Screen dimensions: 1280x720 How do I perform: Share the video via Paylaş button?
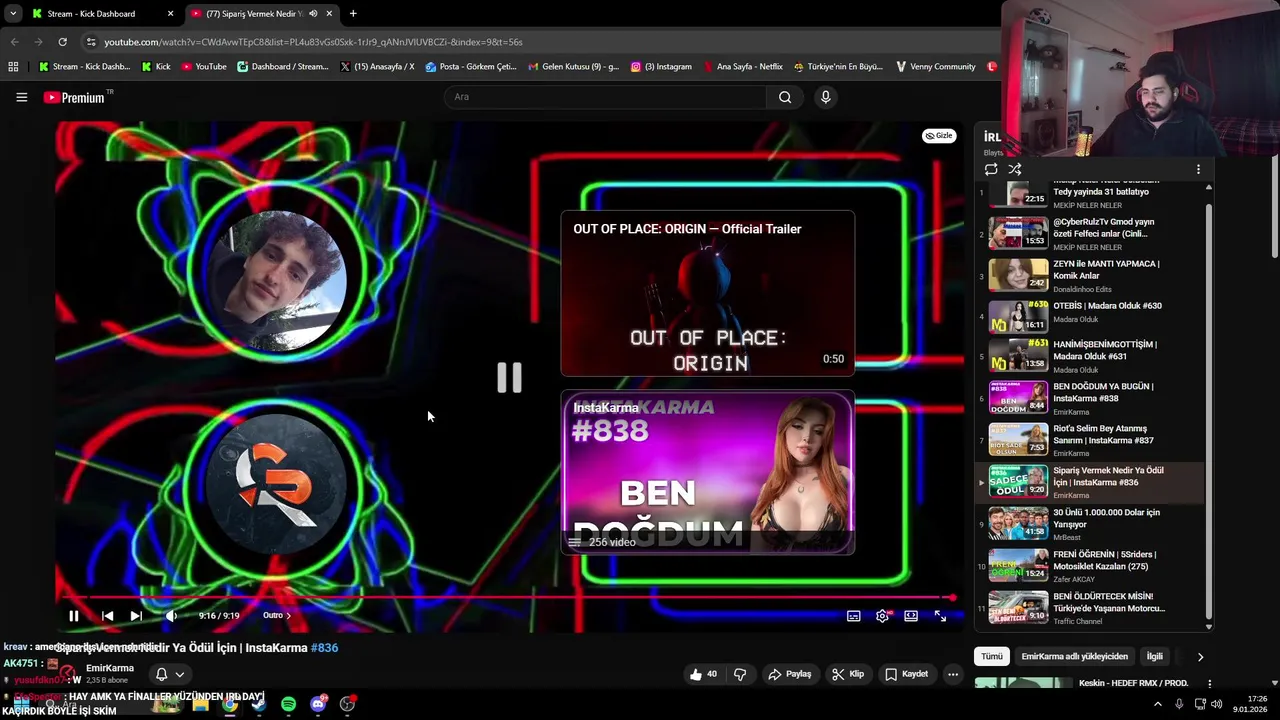pyautogui.click(x=789, y=674)
